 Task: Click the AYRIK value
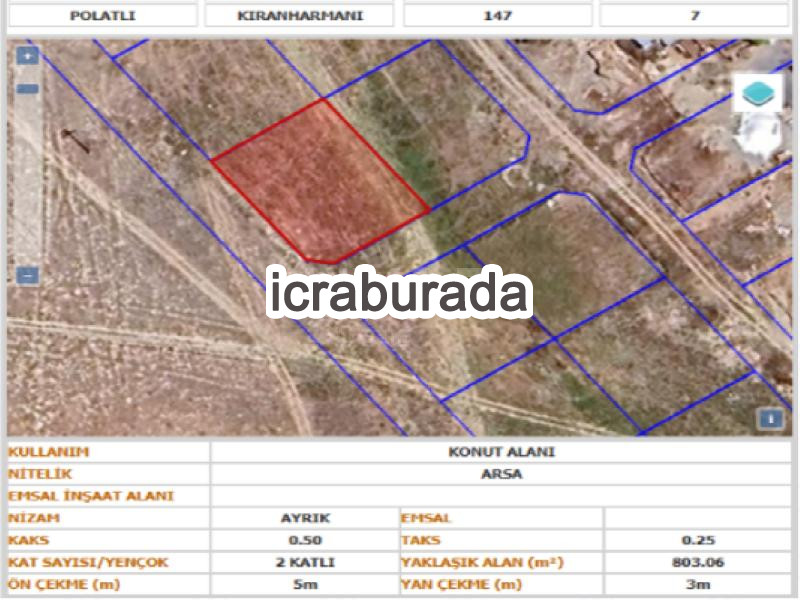pyautogui.click(x=305, y=517)
